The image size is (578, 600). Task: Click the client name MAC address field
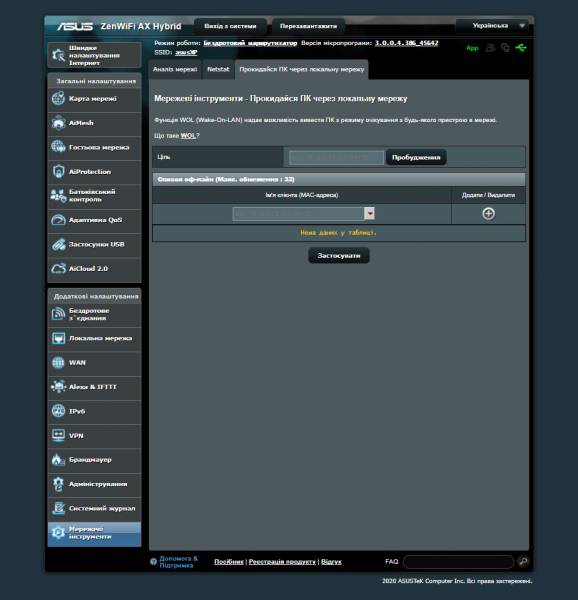coord(298,214)
